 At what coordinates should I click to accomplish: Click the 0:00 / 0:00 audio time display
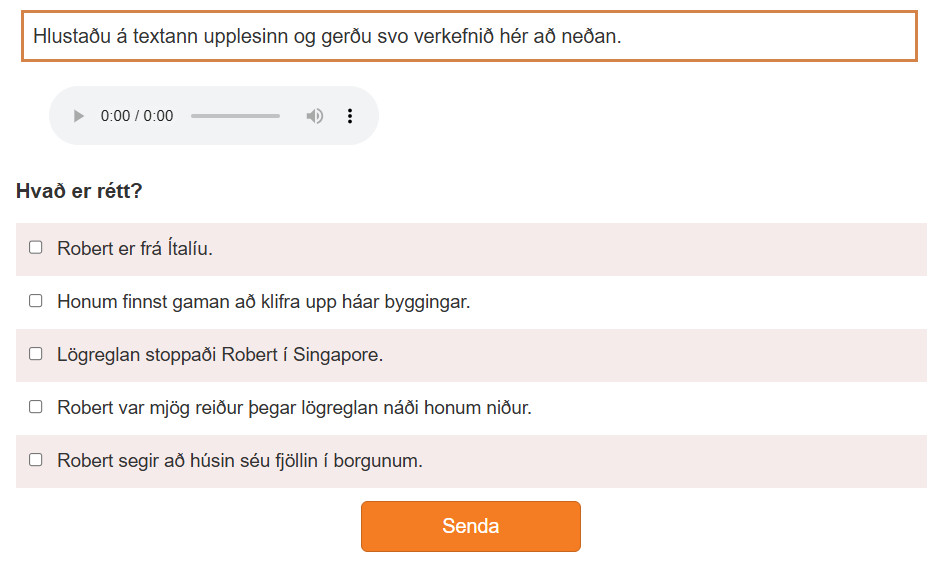click(137, 116)
